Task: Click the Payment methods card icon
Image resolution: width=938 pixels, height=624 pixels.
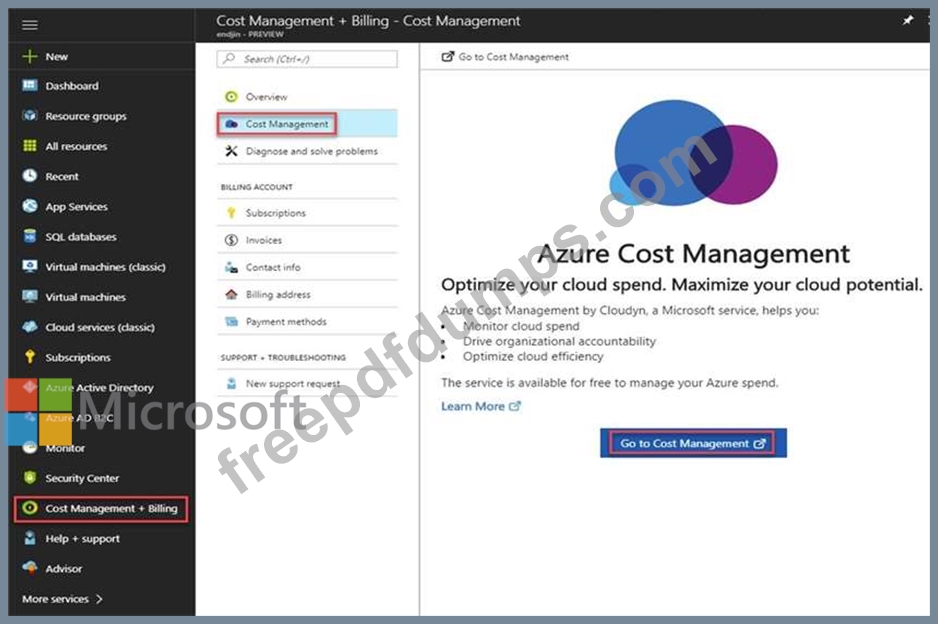Action: pyautogui.click(x=232, y=321)
